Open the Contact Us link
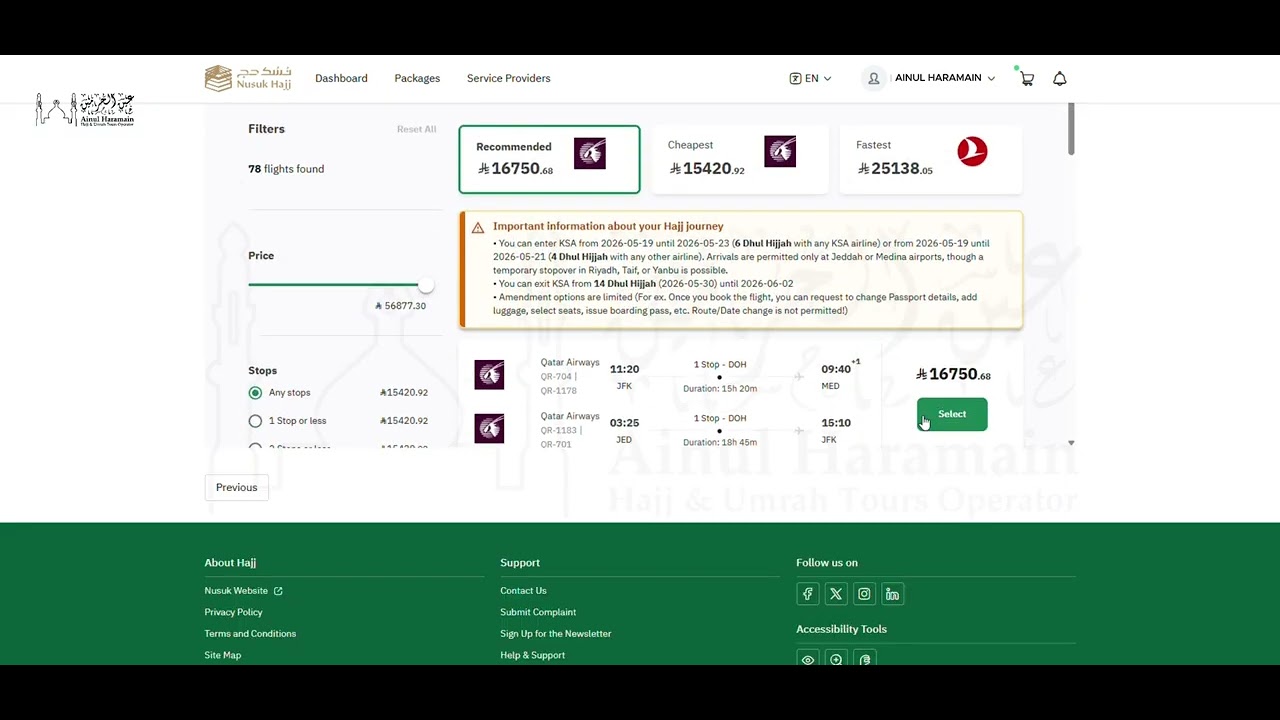1280x720 pixels. click(523, 591)
